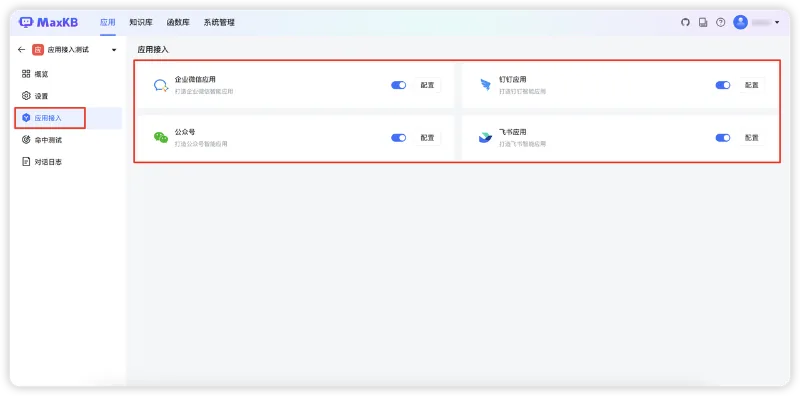Click the 对话日志 document icon
Viewport: 800px width, 396px height.
[26, 162]
